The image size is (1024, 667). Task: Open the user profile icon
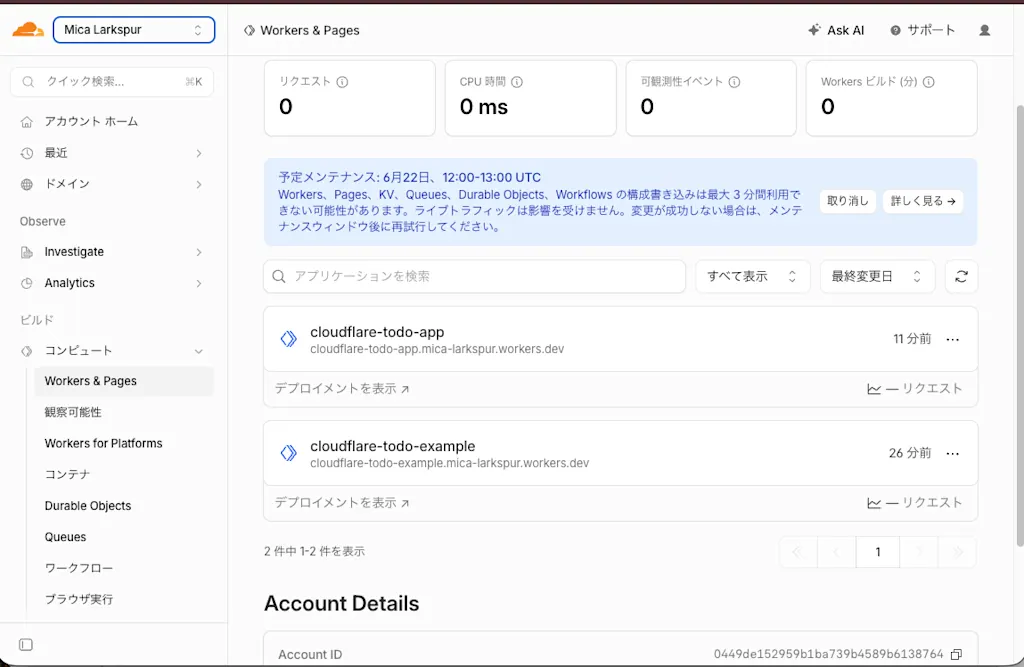(985, 30)
